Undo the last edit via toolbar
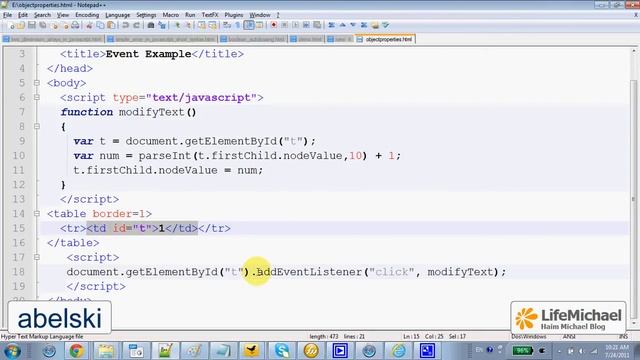The width and height of the screenshot is (640, 360). tap(125, 25)
